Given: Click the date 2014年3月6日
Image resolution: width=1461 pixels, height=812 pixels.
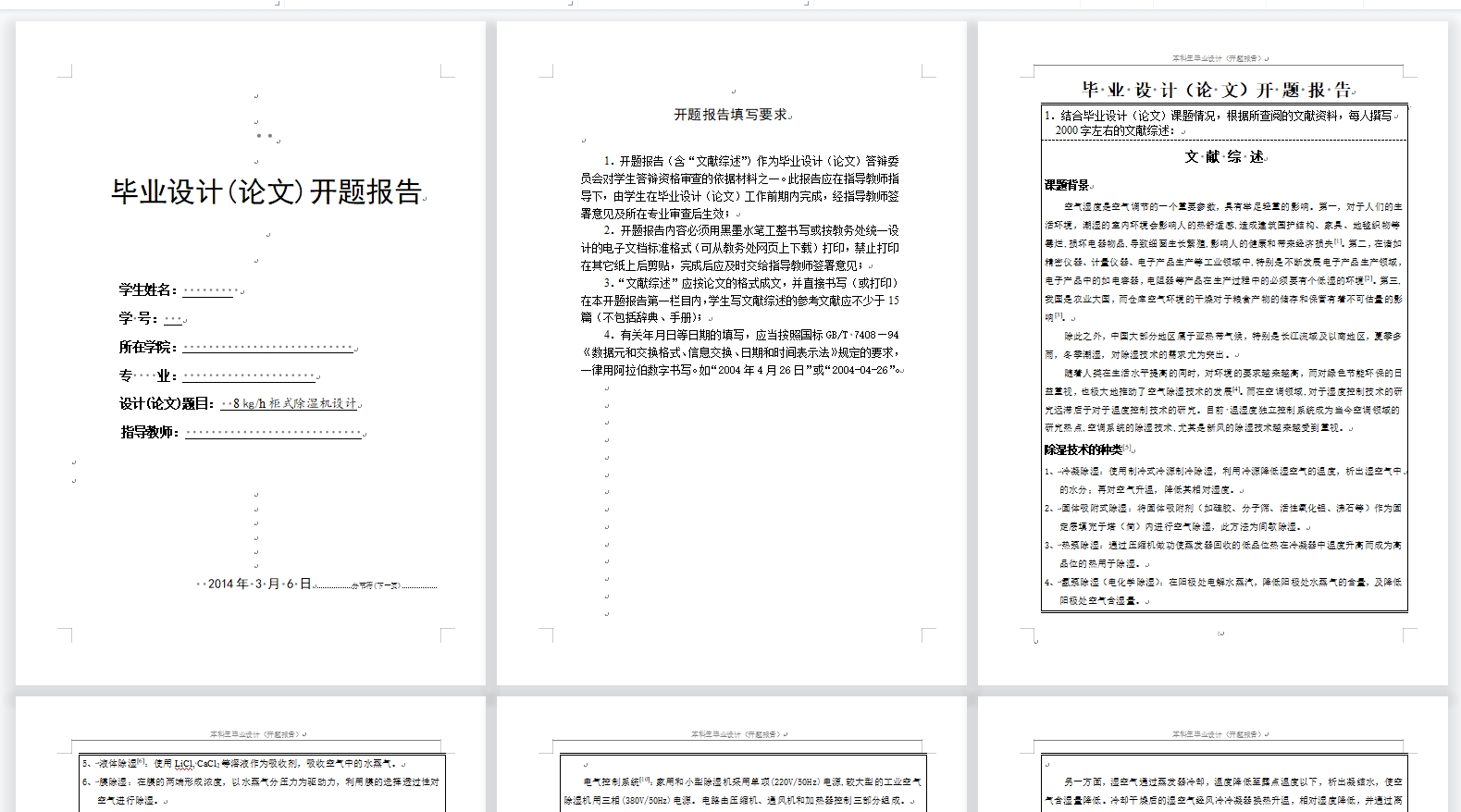Looking at the screenshot, I should (x=259, y=584).
